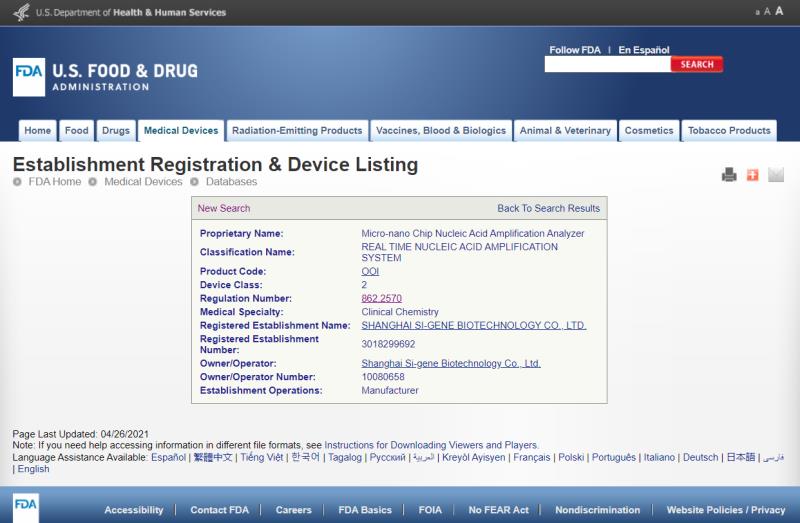Click the print page icon
Viewport: 800px width, 523px height.
[x=729, y=175]
